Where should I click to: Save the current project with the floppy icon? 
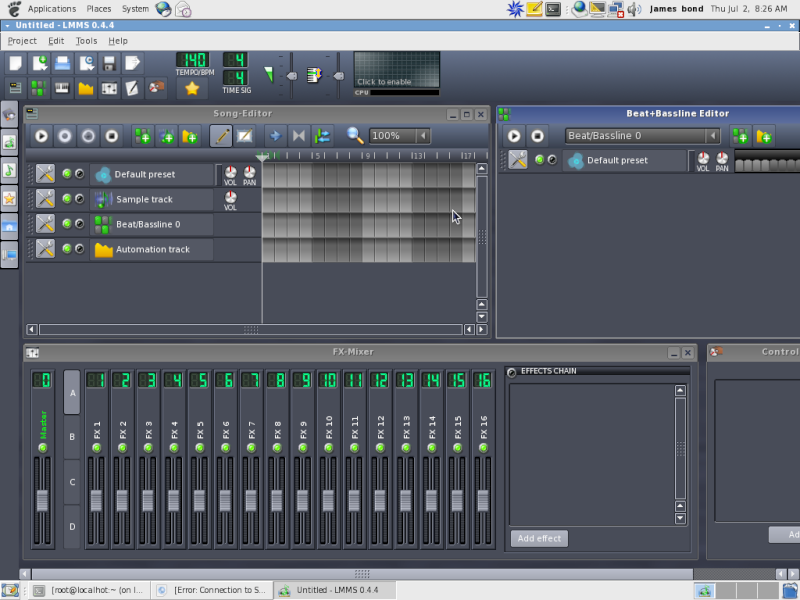pyautogui.click(x=109, y=63)
